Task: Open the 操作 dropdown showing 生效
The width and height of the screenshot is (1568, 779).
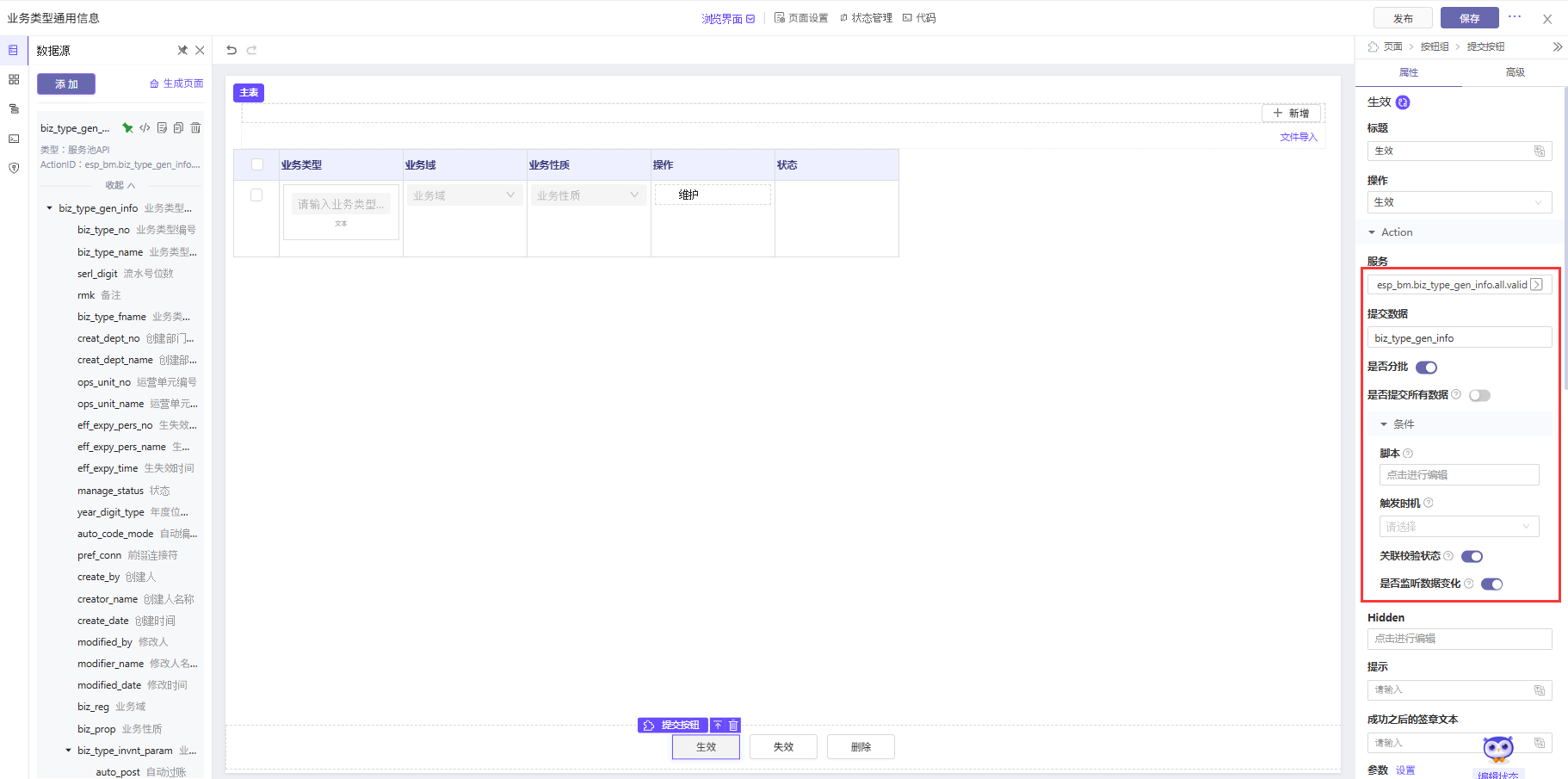Action: 1459,202
